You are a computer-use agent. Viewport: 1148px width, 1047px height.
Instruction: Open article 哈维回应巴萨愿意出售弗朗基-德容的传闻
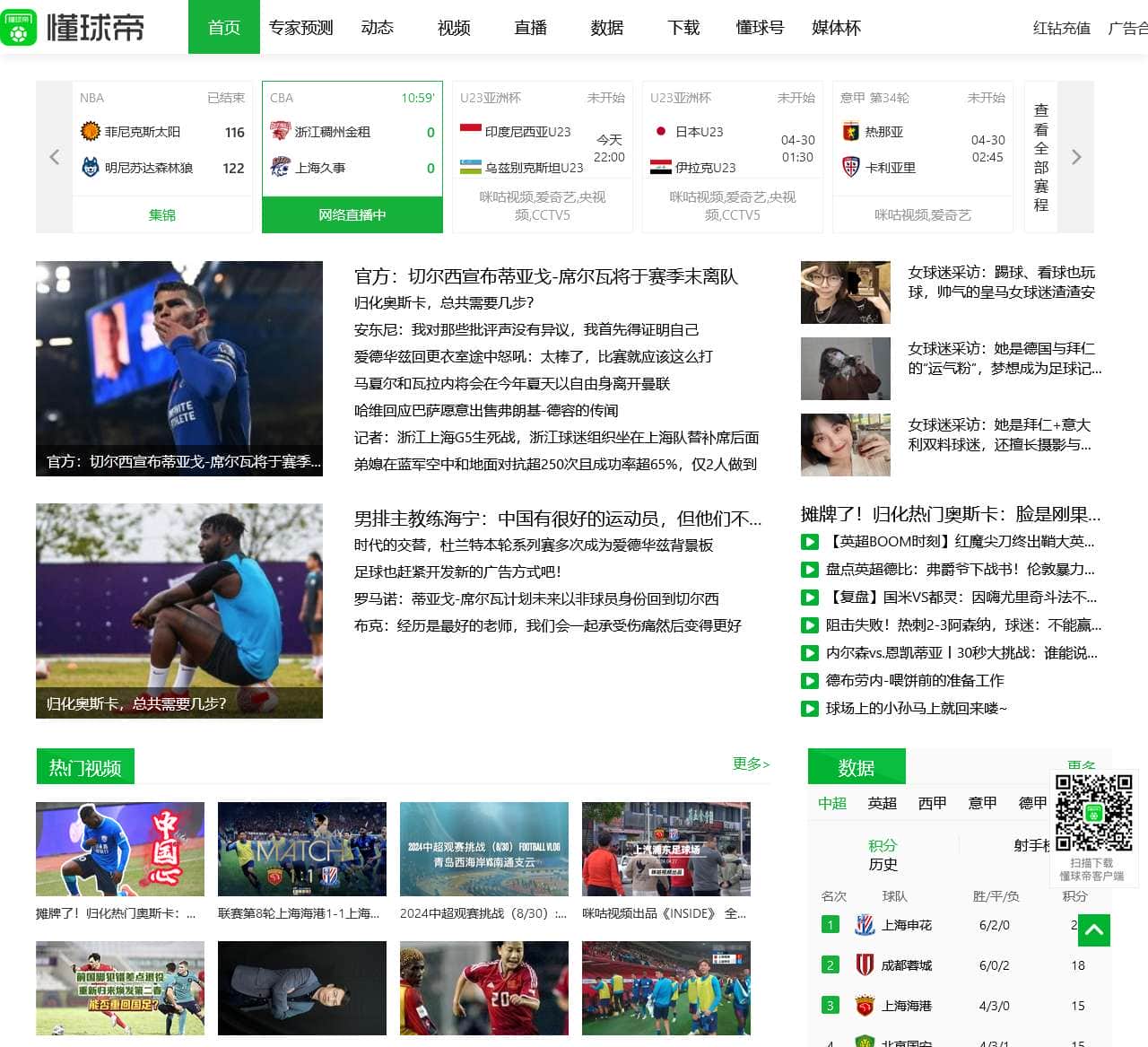click(x=486, y=410)
